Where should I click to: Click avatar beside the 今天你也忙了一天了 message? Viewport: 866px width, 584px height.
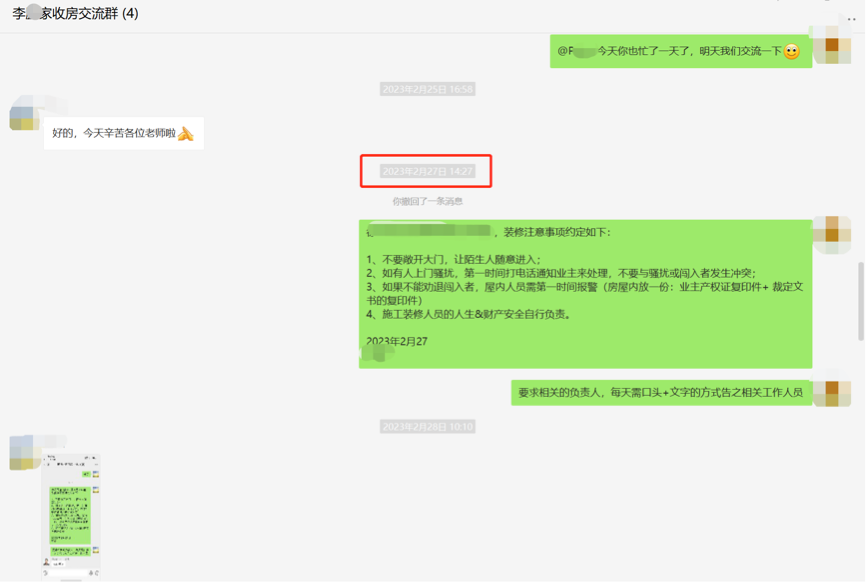[x=831, y=45]
